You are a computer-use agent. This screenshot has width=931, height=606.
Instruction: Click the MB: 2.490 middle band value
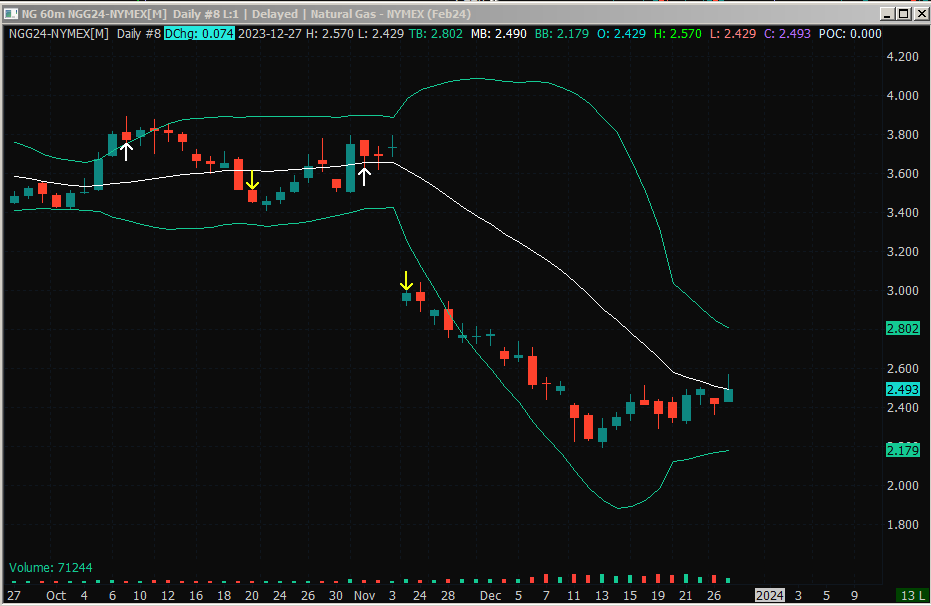(x=499, y=33)
